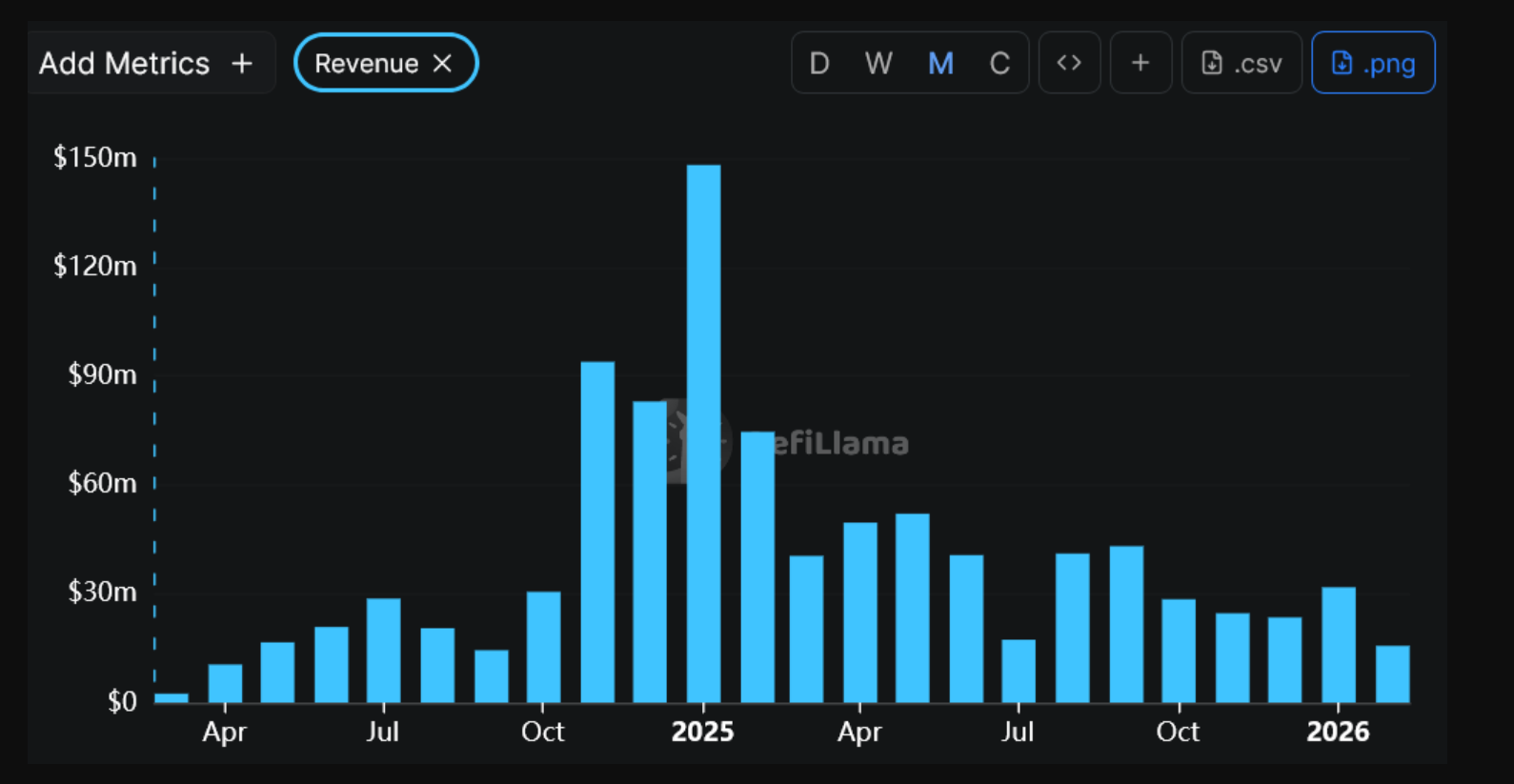Remove the Revenue metric via X icon
Screen dimensions: 1514x784
442,64
